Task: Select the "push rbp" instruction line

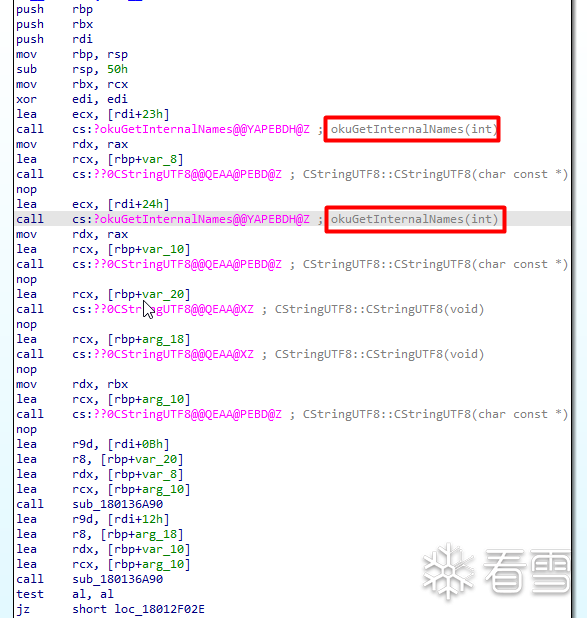Action: (54, 9)
